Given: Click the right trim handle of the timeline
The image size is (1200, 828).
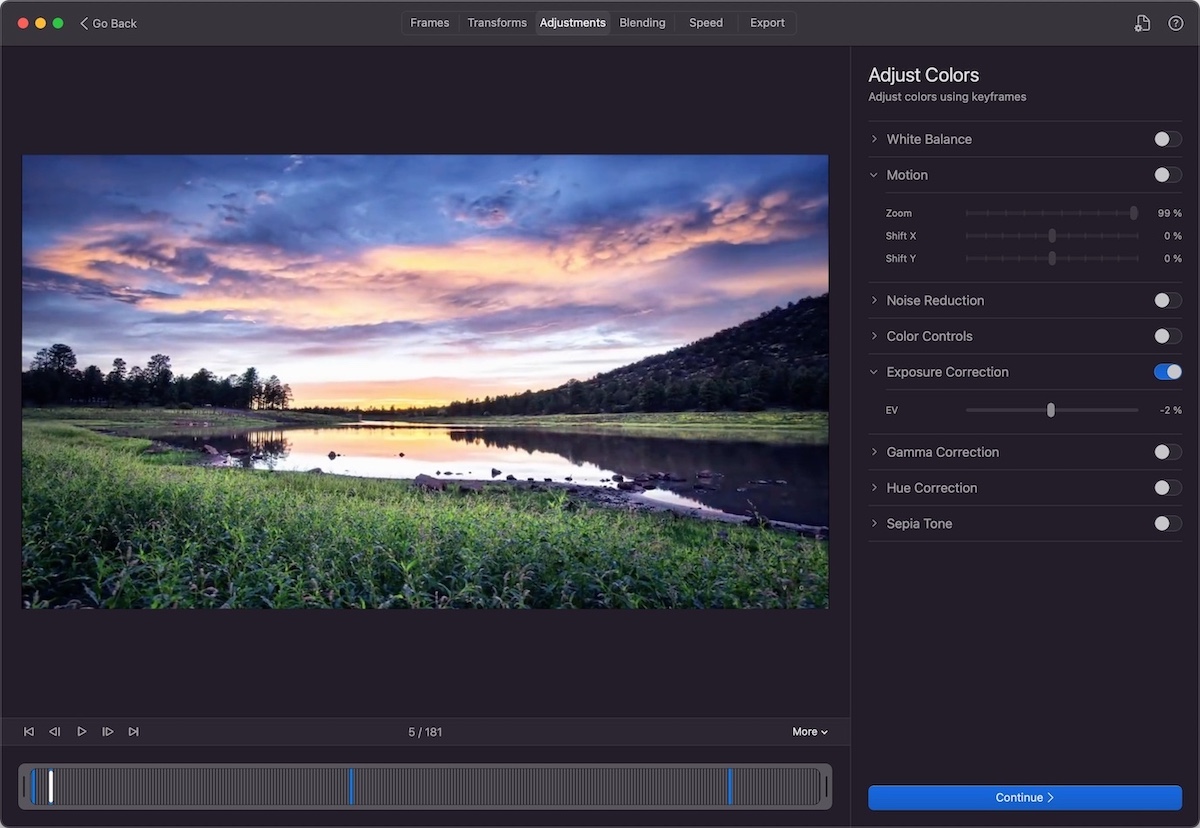Looking at the screenshot, I should click(826, 786).
